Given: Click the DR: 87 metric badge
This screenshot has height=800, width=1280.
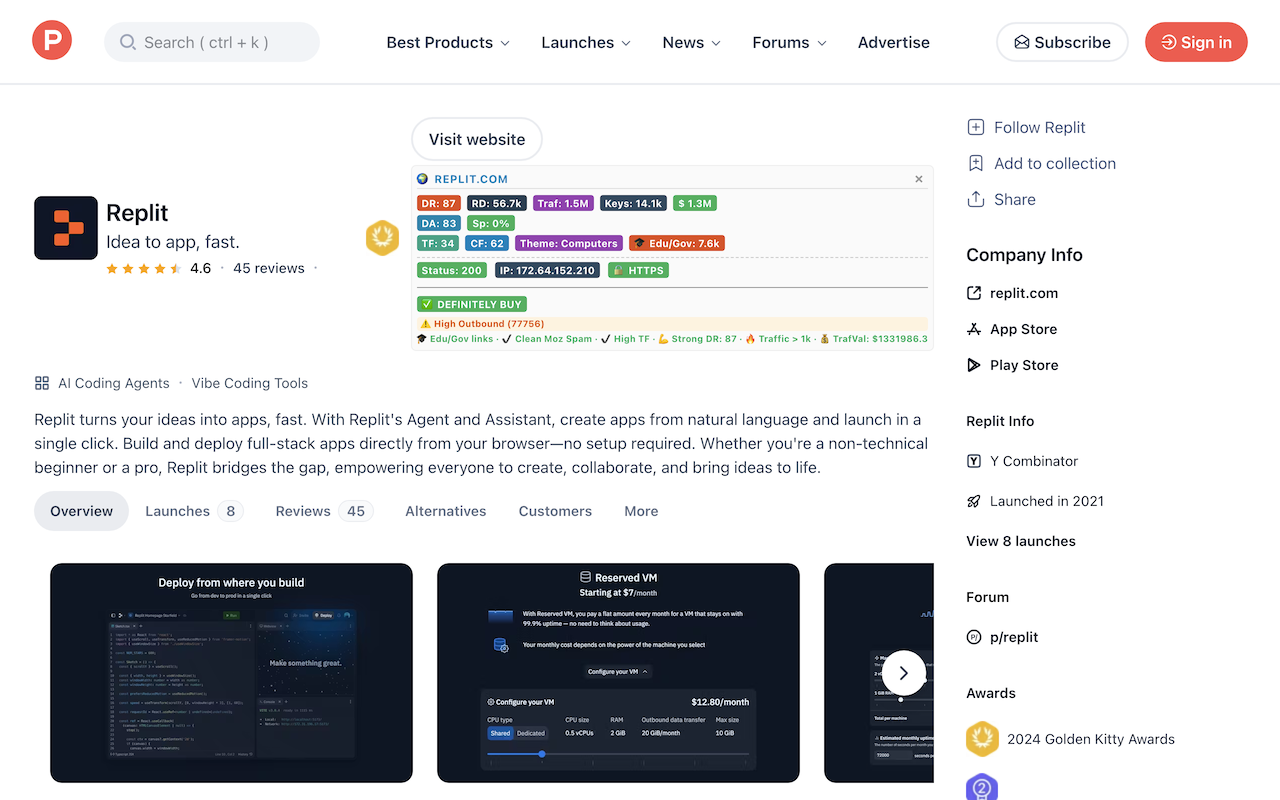Looking at the screenshot, I should [x=438, y=203].
